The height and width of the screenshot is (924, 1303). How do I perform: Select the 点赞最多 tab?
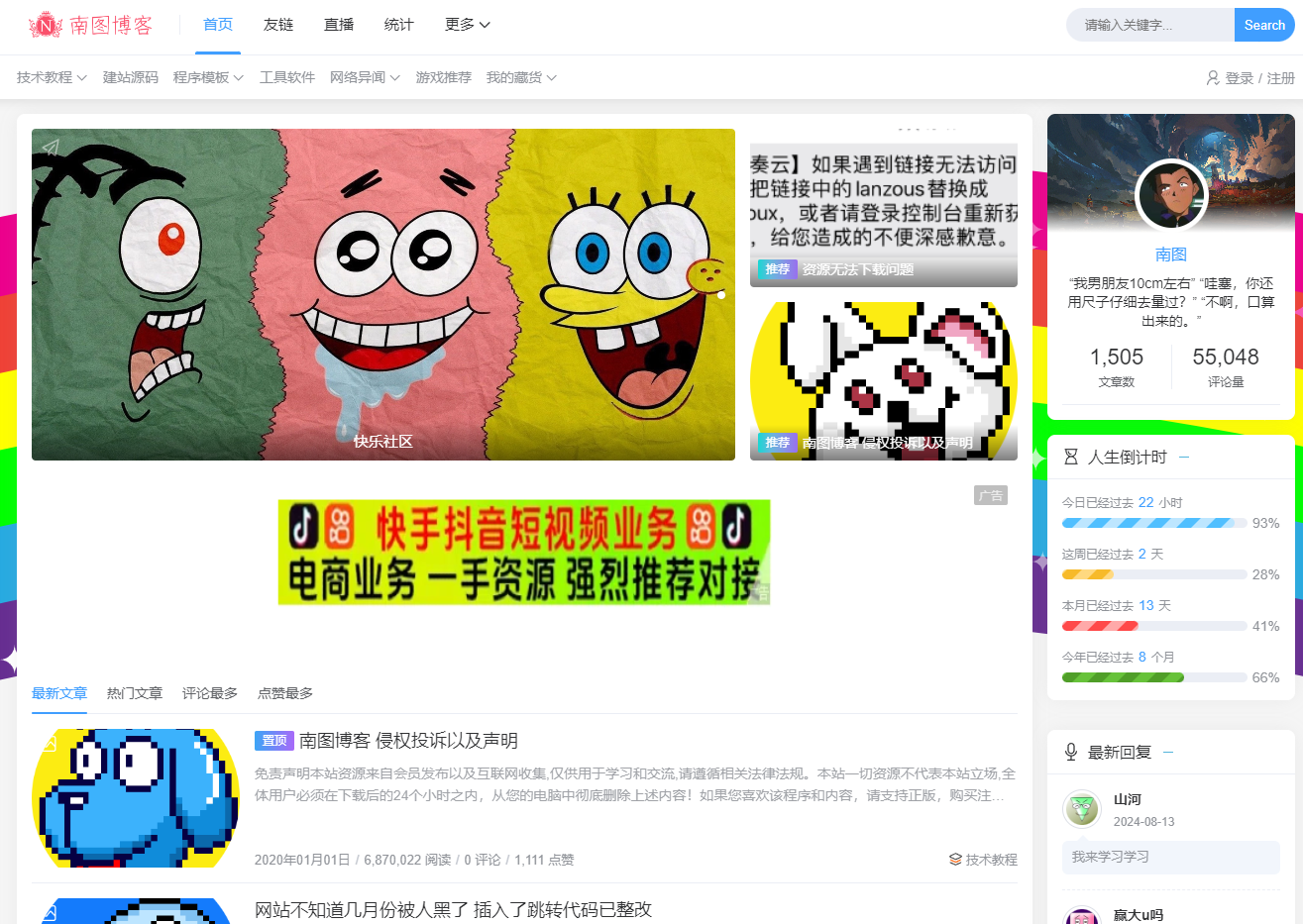(x=285, y=693)
